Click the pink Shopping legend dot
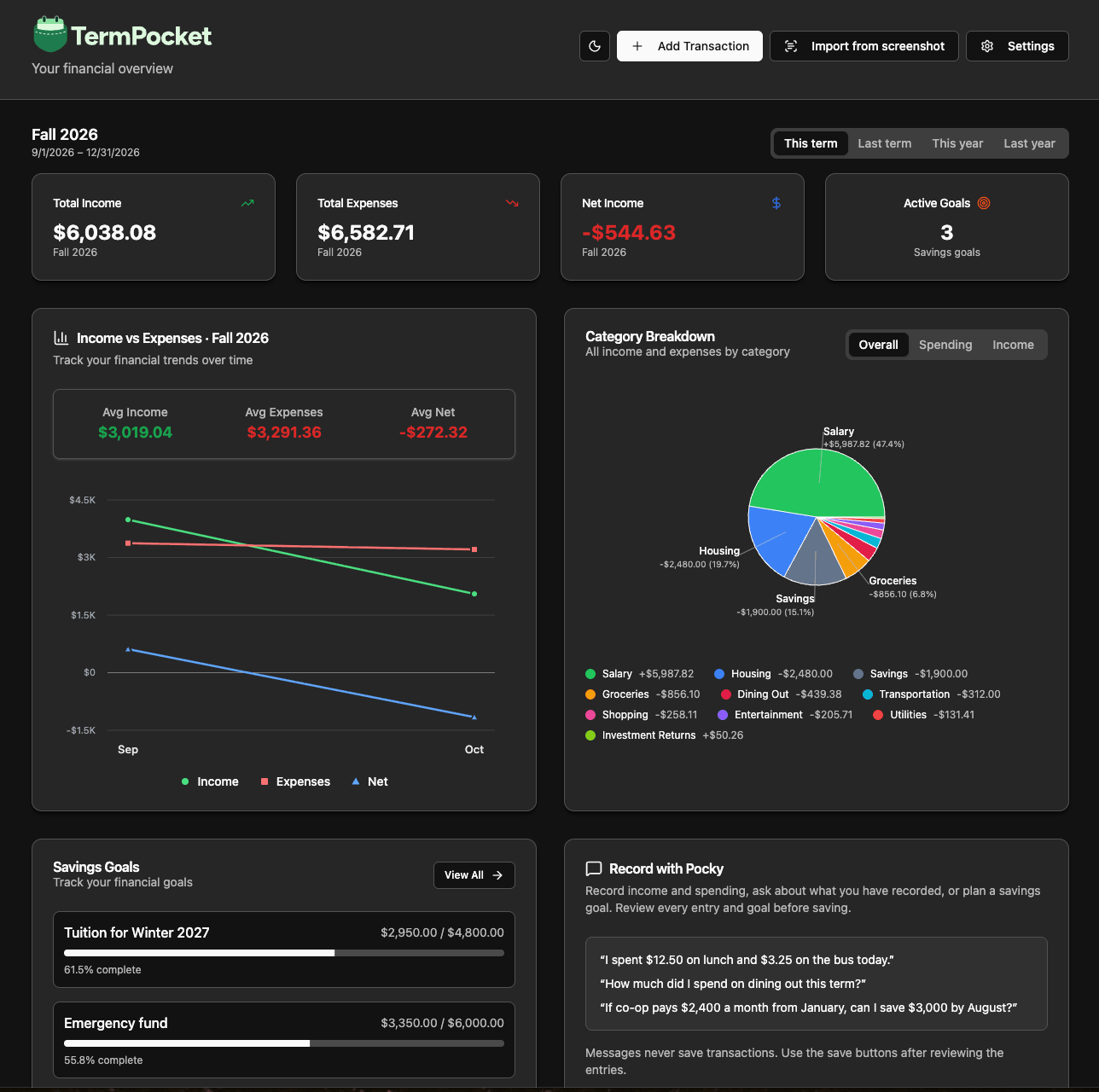This screenshot has width=1099, height=1092. 590,715
